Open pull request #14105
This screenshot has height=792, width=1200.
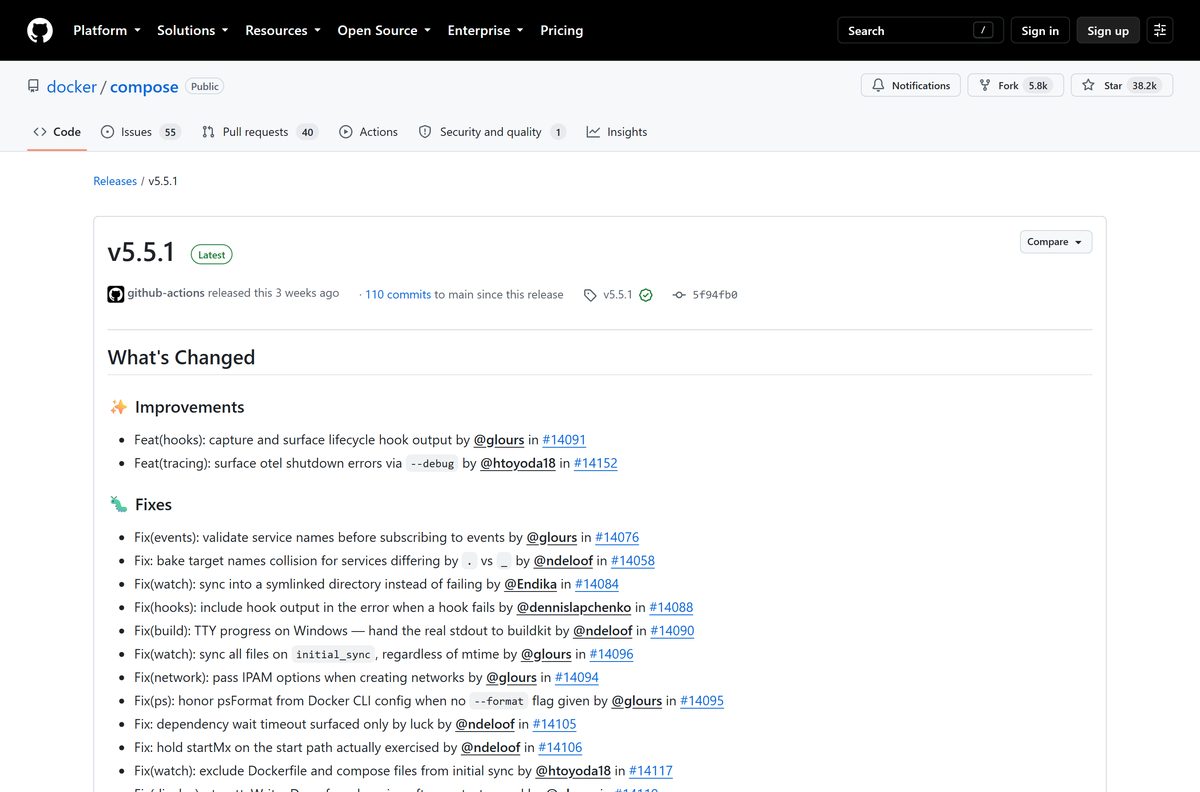(x=555, y=724)
